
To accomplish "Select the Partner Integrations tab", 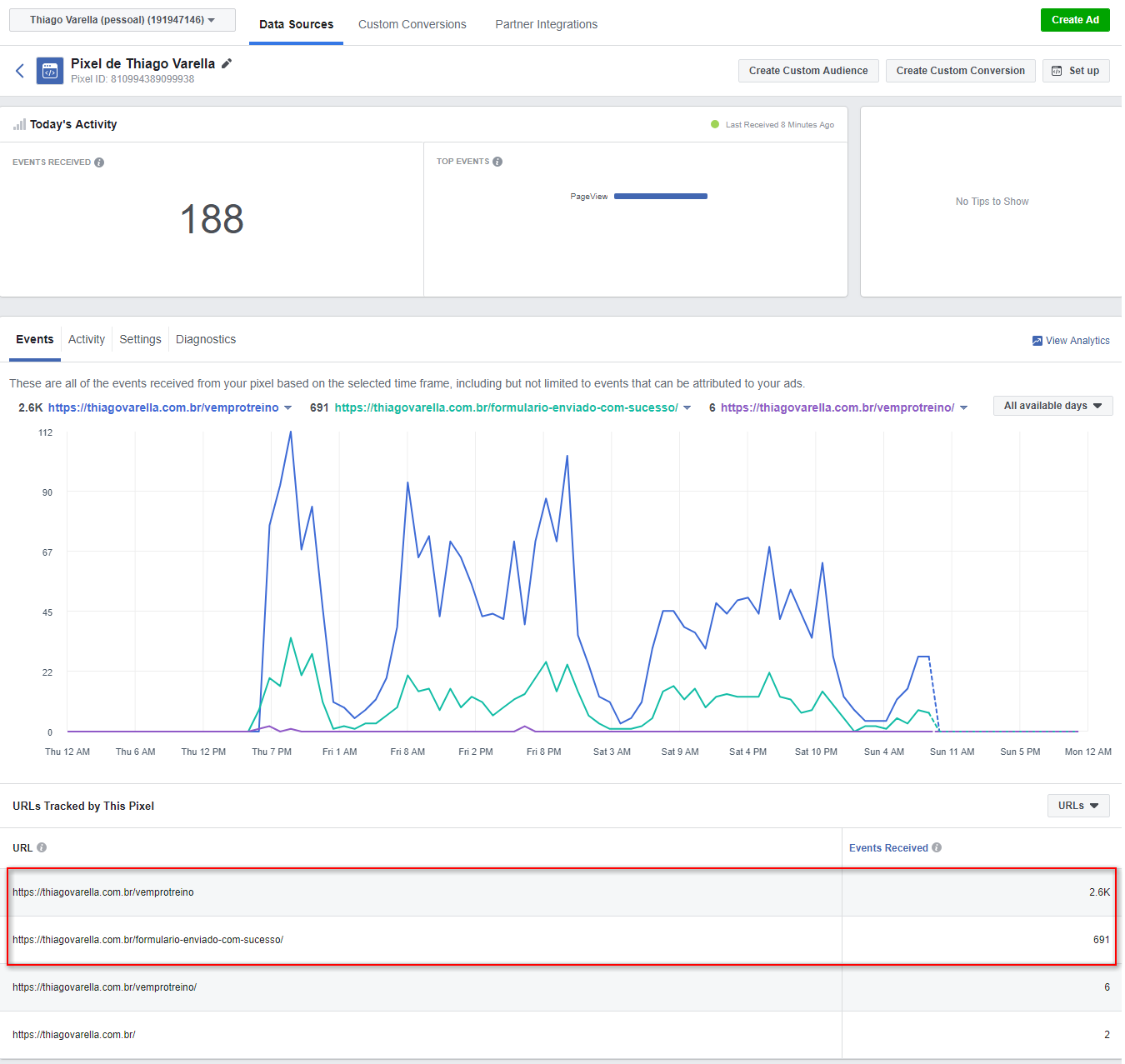I will point(546,24).
